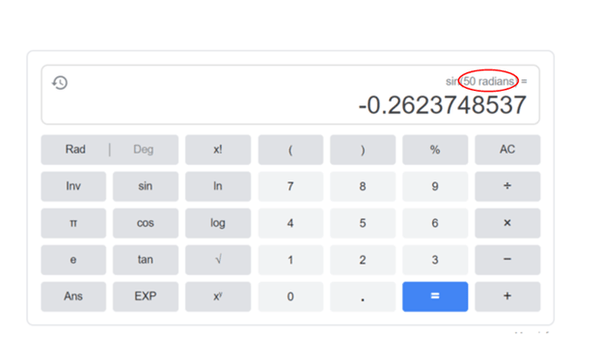This screenshot has width=602, height=362.
Task: Click the minus operator key
Action: [507, 260]
